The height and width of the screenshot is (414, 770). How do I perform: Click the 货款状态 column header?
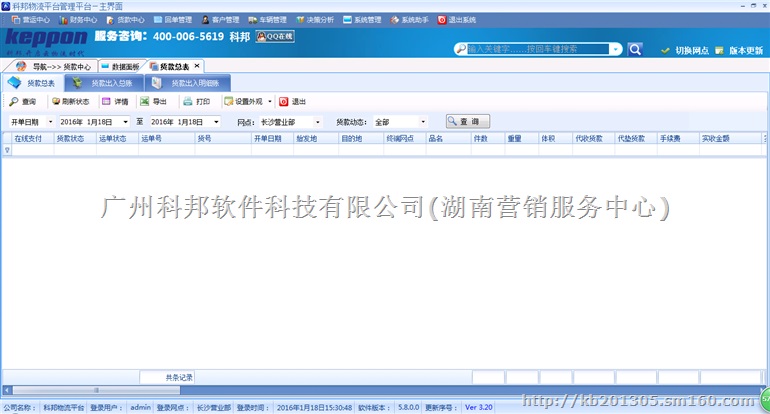click(75, 138)
